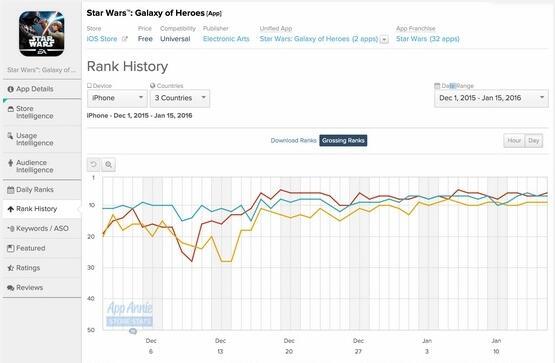The width and height of the screenshot is (555, 363).
Task: Click the undo zoom reset icon
Action: pos(94,165)
